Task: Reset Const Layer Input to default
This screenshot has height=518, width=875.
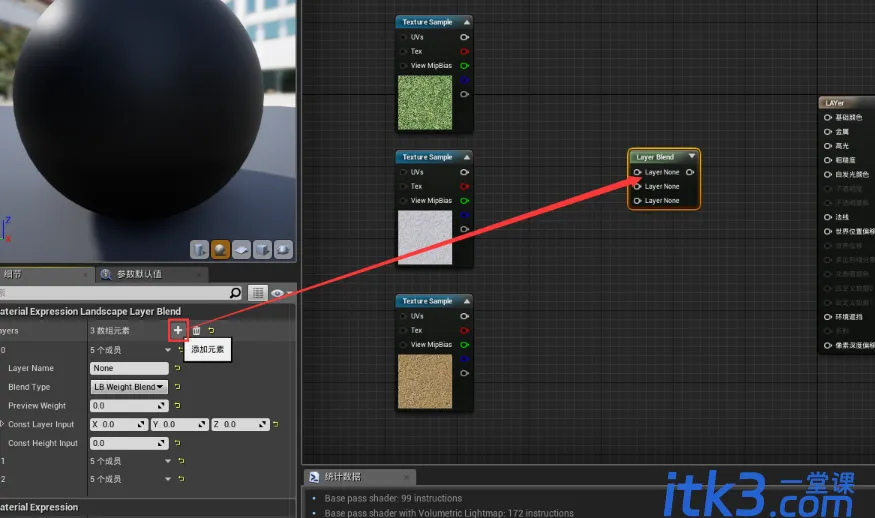Action: 276,424
